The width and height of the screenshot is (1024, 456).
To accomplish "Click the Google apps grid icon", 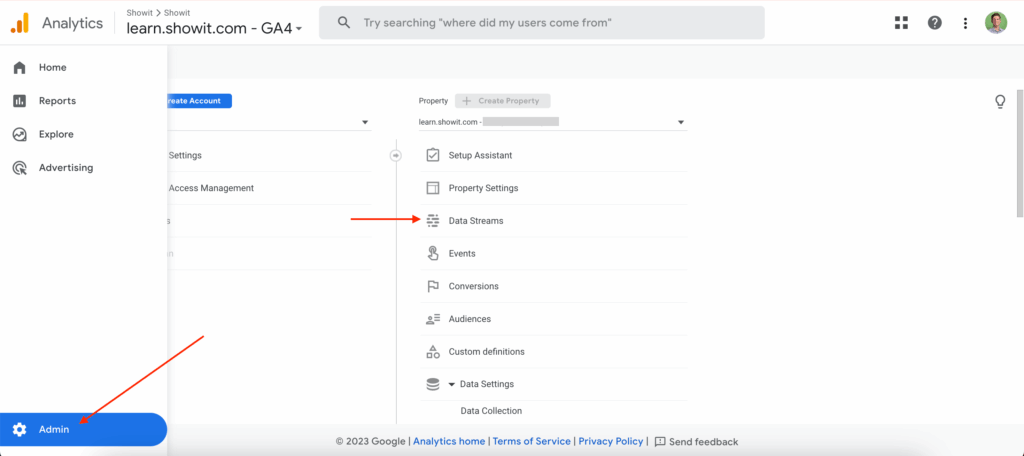I will point(901,23).
